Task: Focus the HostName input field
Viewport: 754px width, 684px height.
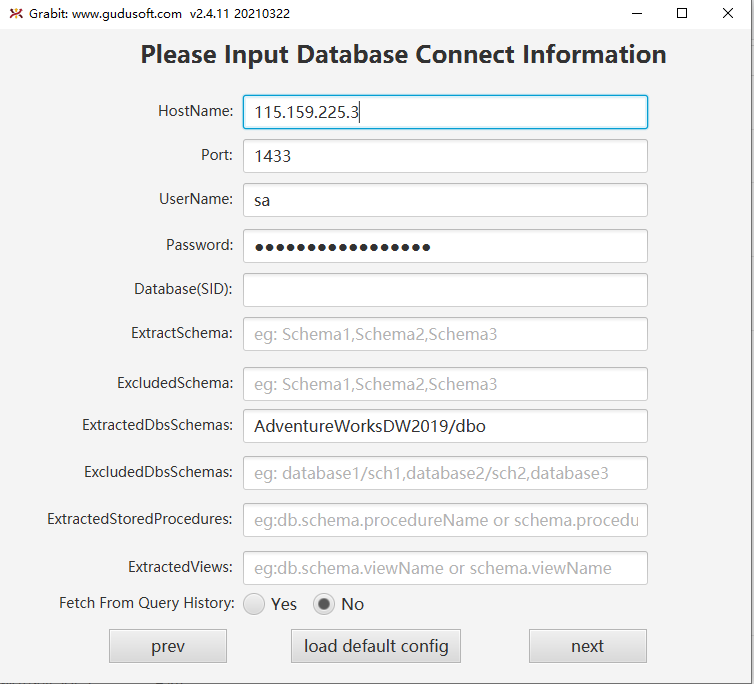Action: click(x=445, y=112)
